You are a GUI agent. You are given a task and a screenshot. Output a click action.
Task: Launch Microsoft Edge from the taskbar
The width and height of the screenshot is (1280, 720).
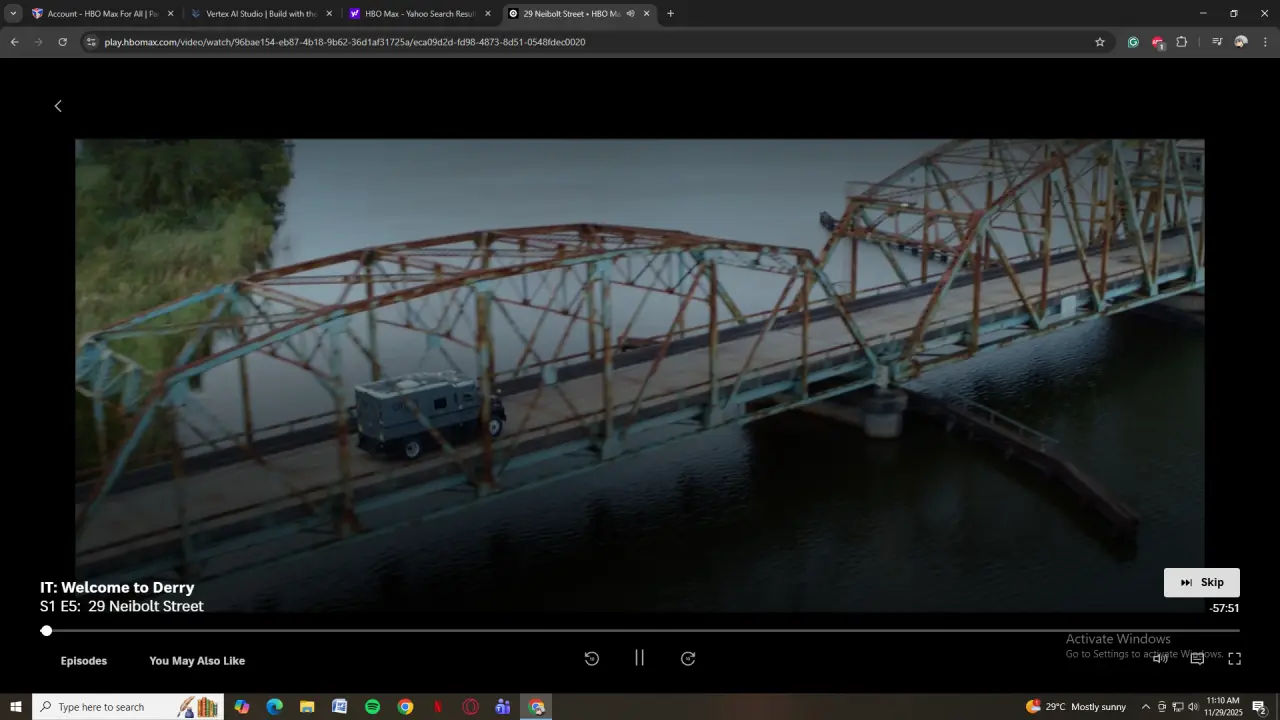pyautogui.click(x=274, y=707)
